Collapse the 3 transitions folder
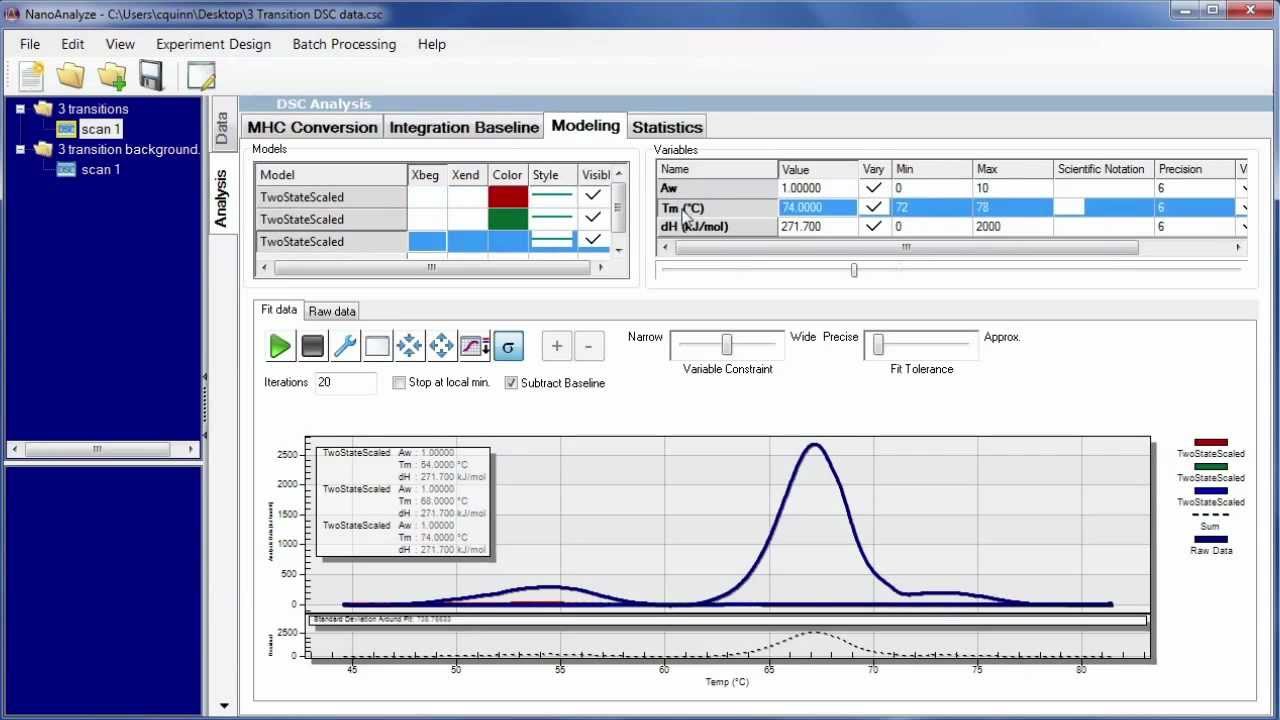The width and height of the screenshot is (1280, 720). pos(20,108)
